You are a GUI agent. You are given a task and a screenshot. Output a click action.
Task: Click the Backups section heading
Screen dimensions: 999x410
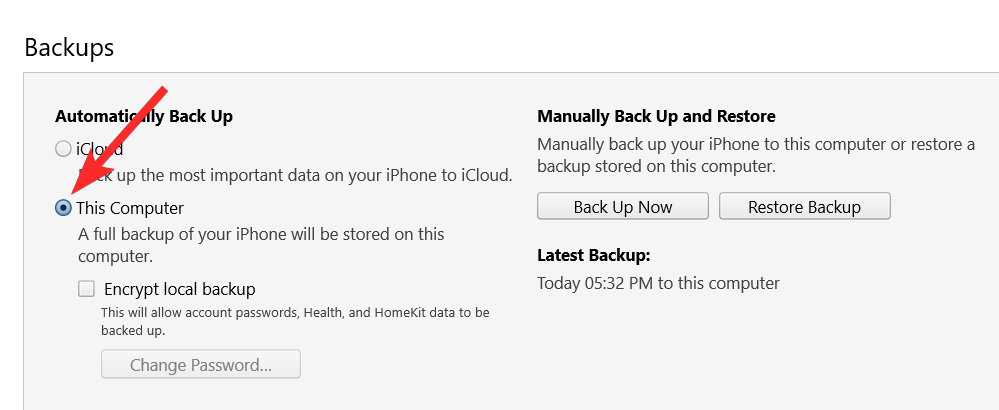[69, 47]
